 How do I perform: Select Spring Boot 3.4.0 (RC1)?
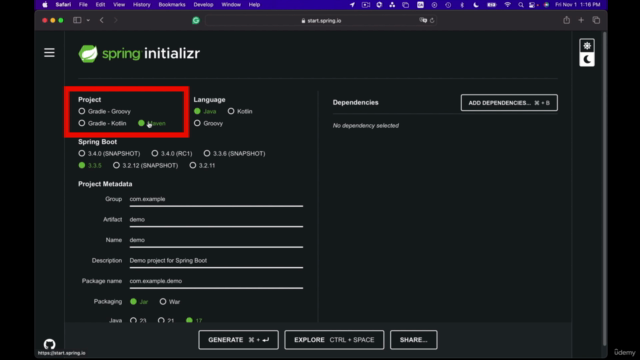[x=172, y=153]
